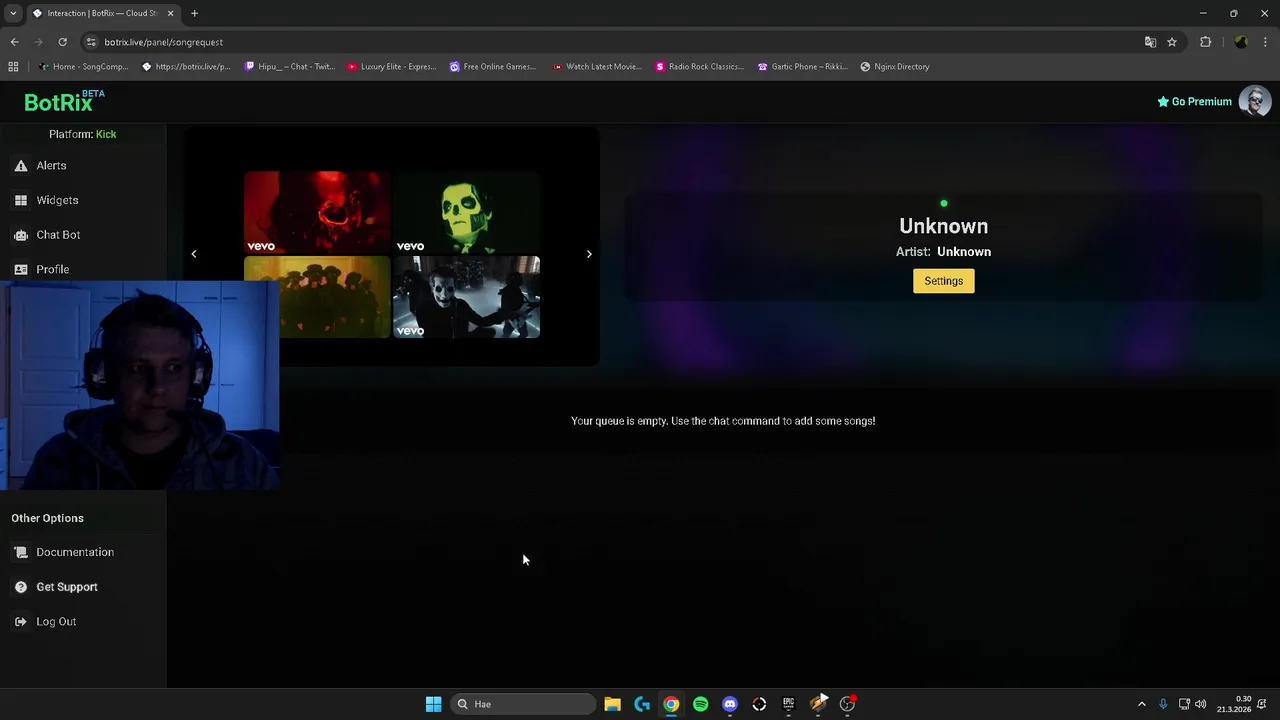The width and height of the screenshot is (1280, 720).
Task: Click the translate page icon
Action: tap(1150, 42)
